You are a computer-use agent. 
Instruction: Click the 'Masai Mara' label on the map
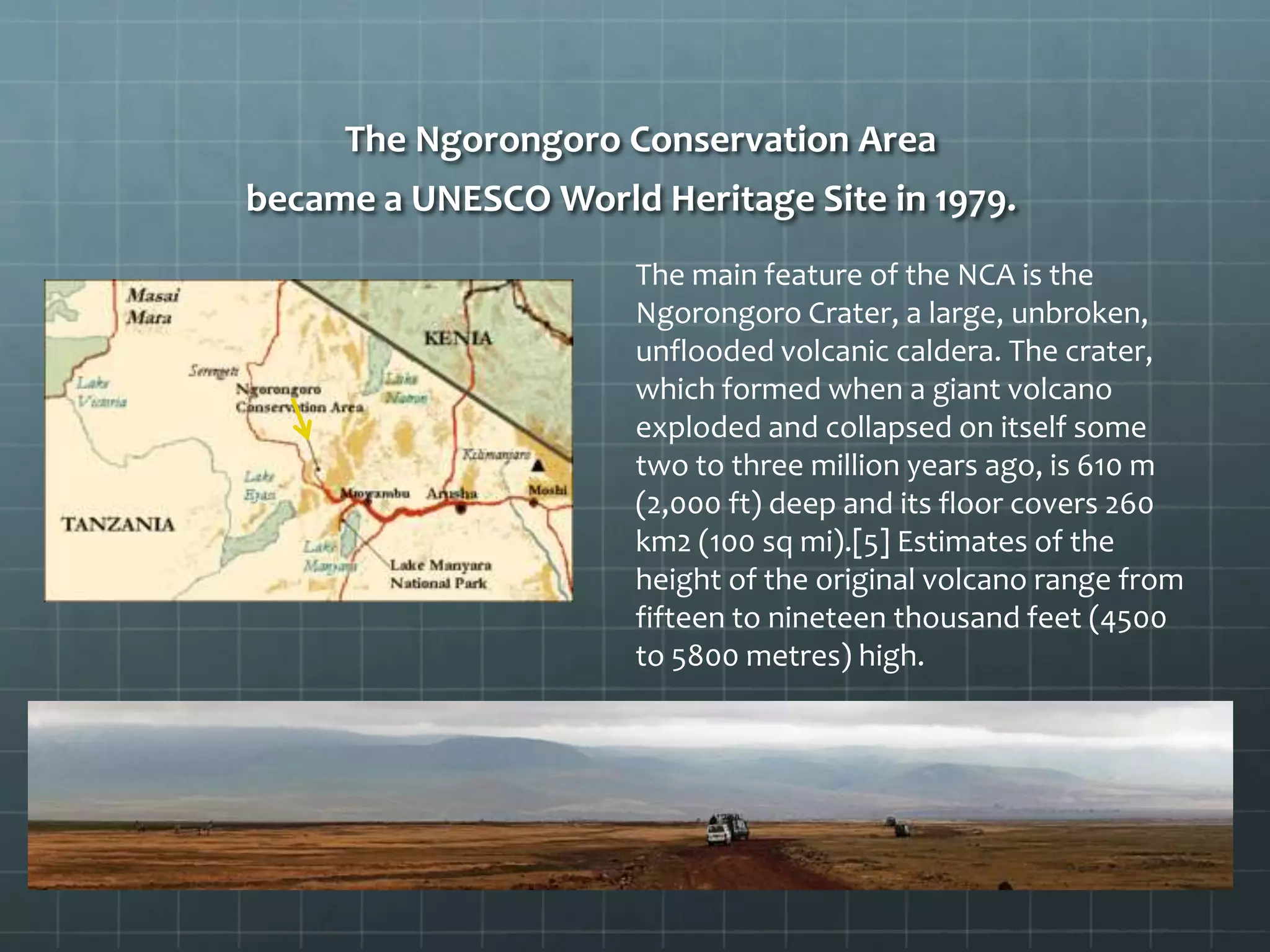pyautogui.click(x=153, y=306)
